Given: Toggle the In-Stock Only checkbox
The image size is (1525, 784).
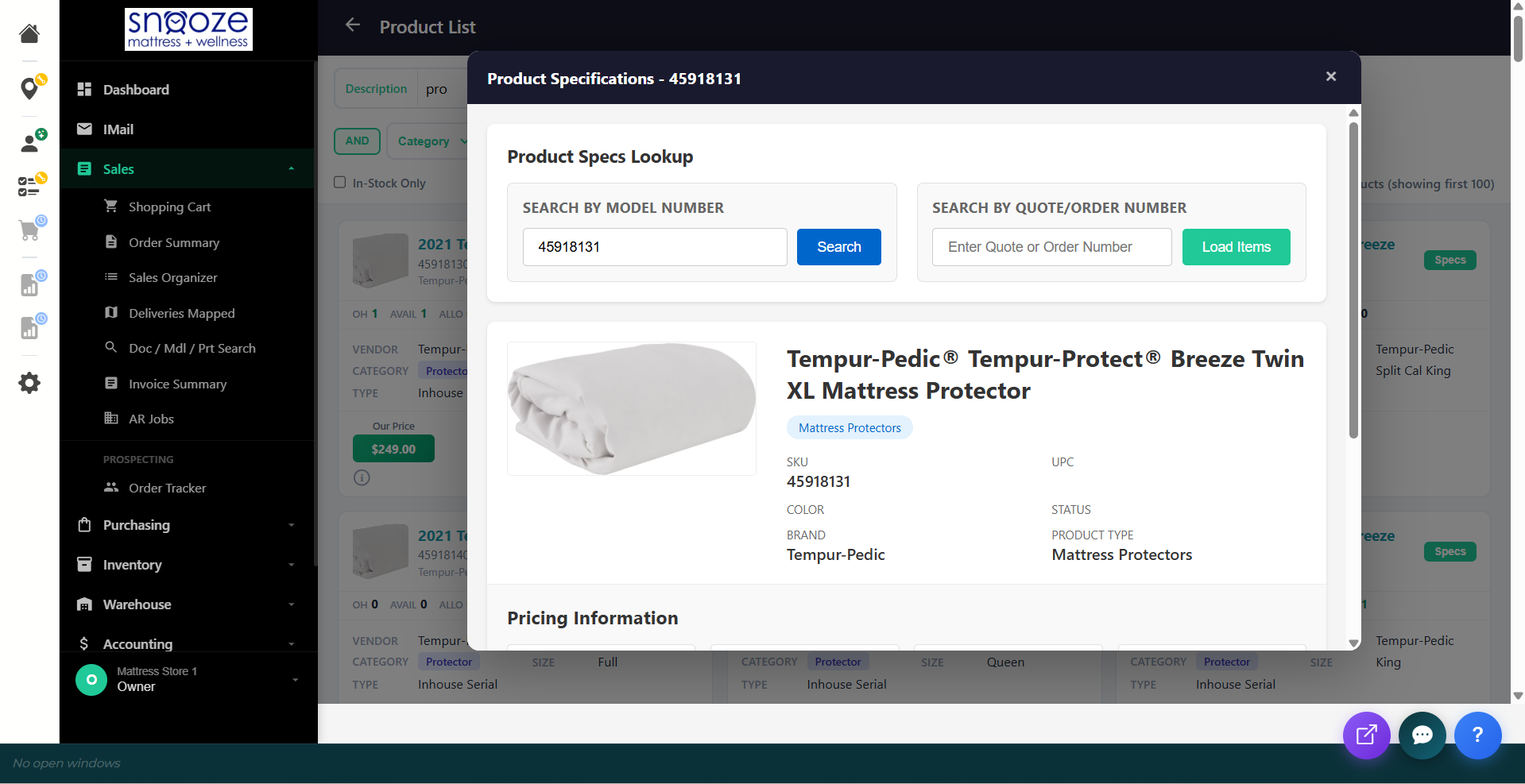Looking at the screenshot, I should coord(340,182).
